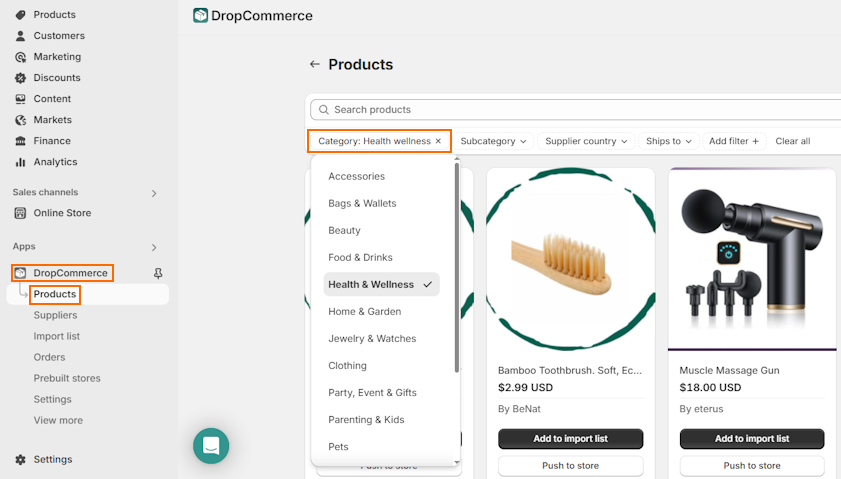The height and width of the screenshot is (479, 841).
Task: Push Bamboo Toothbrush to store
Action: (x=570, y=466)
